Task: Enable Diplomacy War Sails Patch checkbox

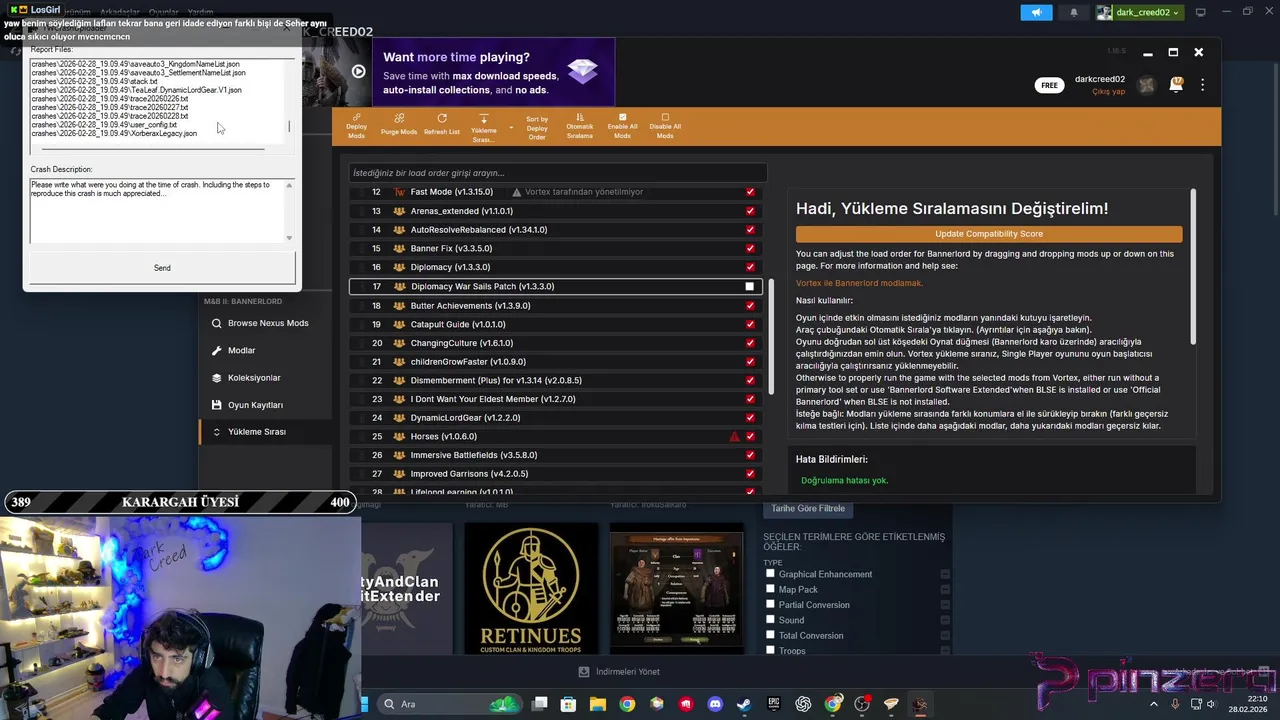Action: point(750,287)
